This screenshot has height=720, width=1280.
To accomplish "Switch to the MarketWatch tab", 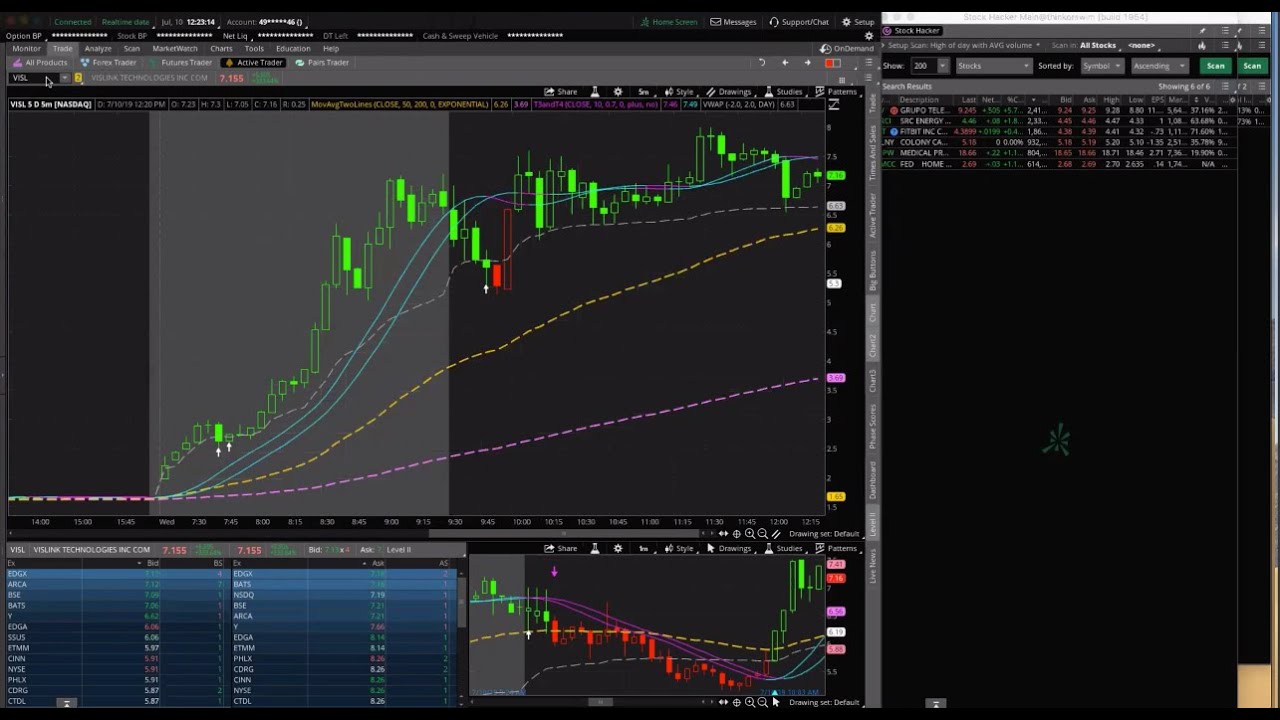I will pyautogui.click(x=175, y=48).
